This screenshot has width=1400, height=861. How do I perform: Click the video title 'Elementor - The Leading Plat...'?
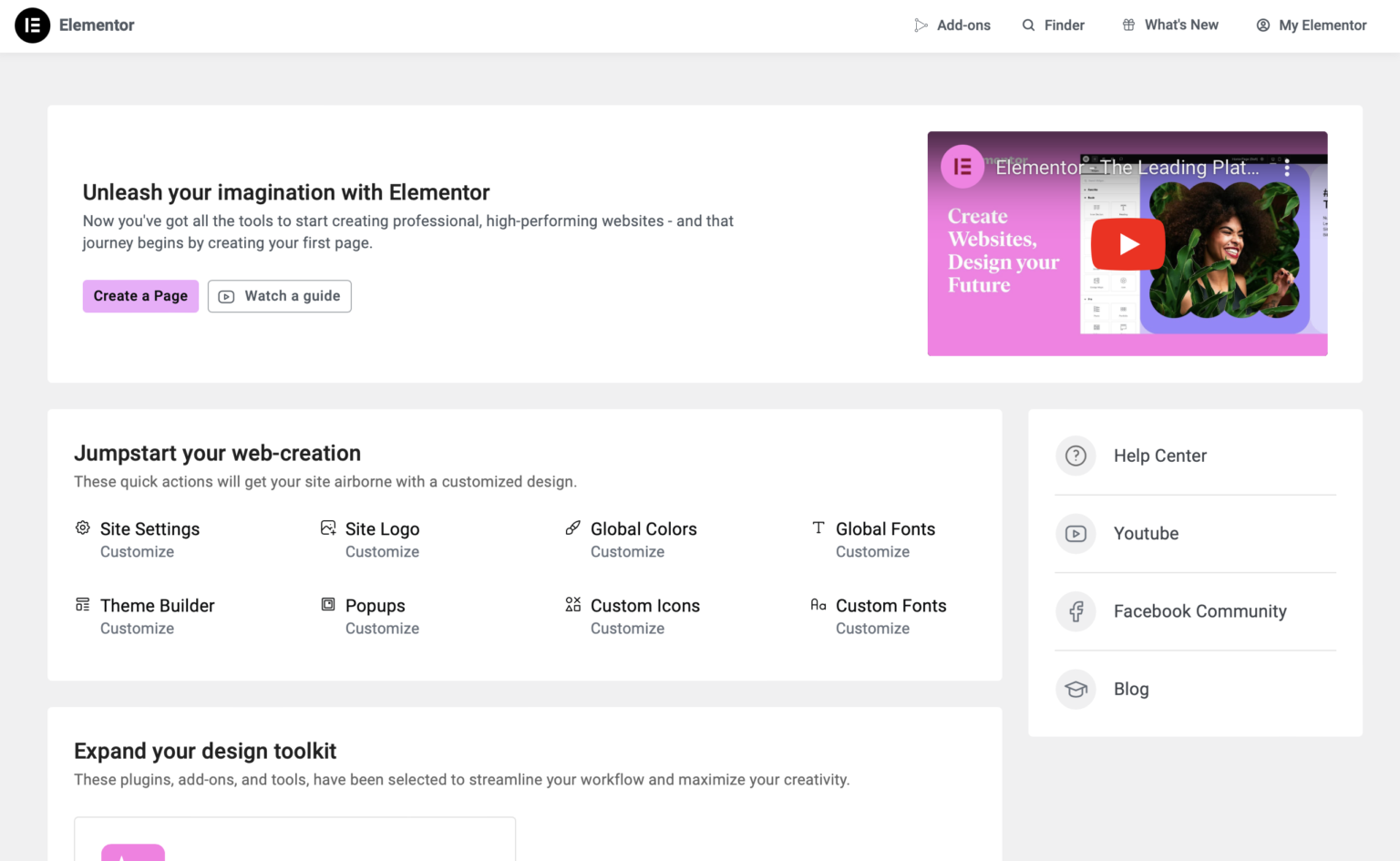click(x=1127, y=168)
